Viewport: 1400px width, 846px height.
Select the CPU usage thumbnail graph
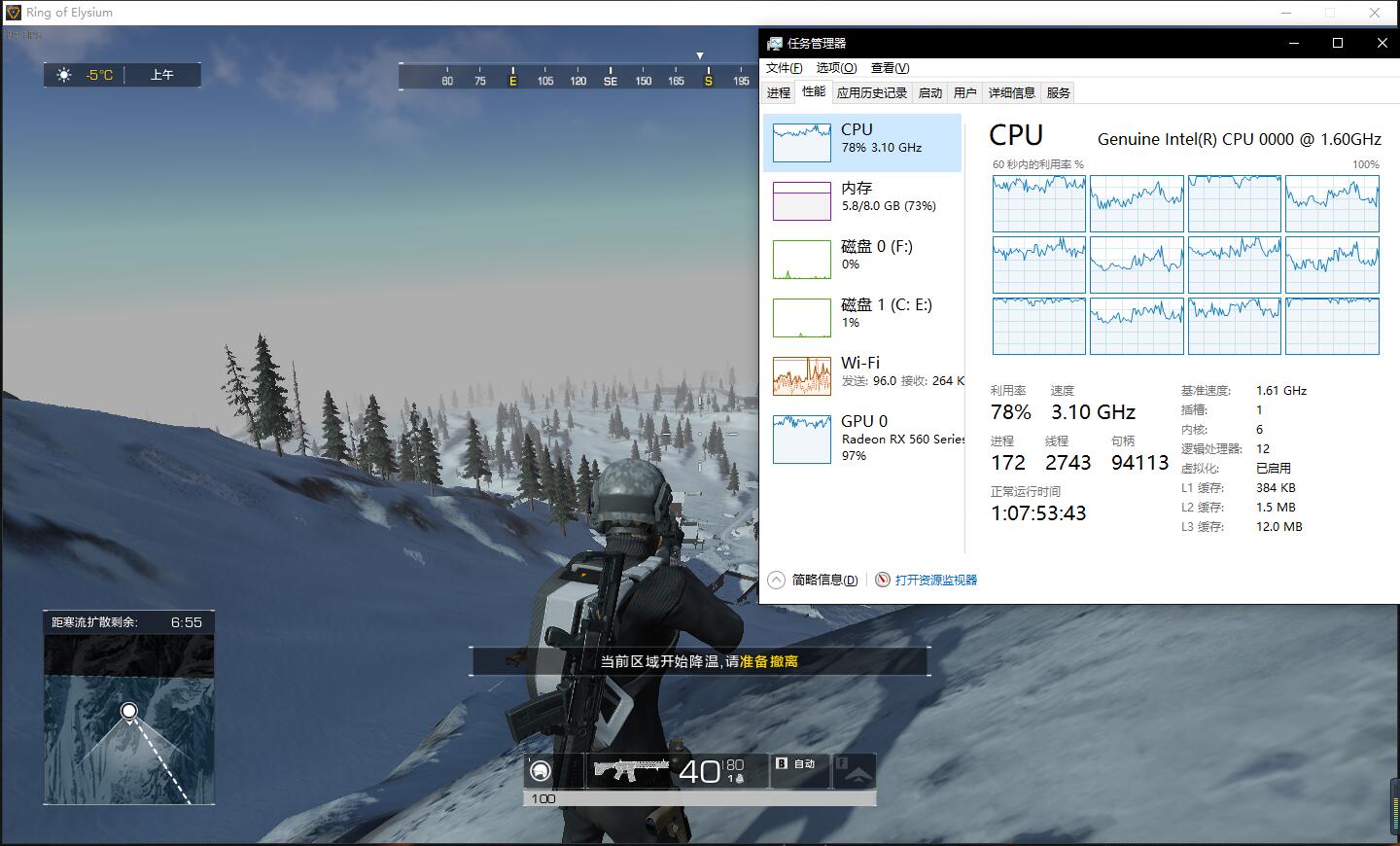click(802, 143)
